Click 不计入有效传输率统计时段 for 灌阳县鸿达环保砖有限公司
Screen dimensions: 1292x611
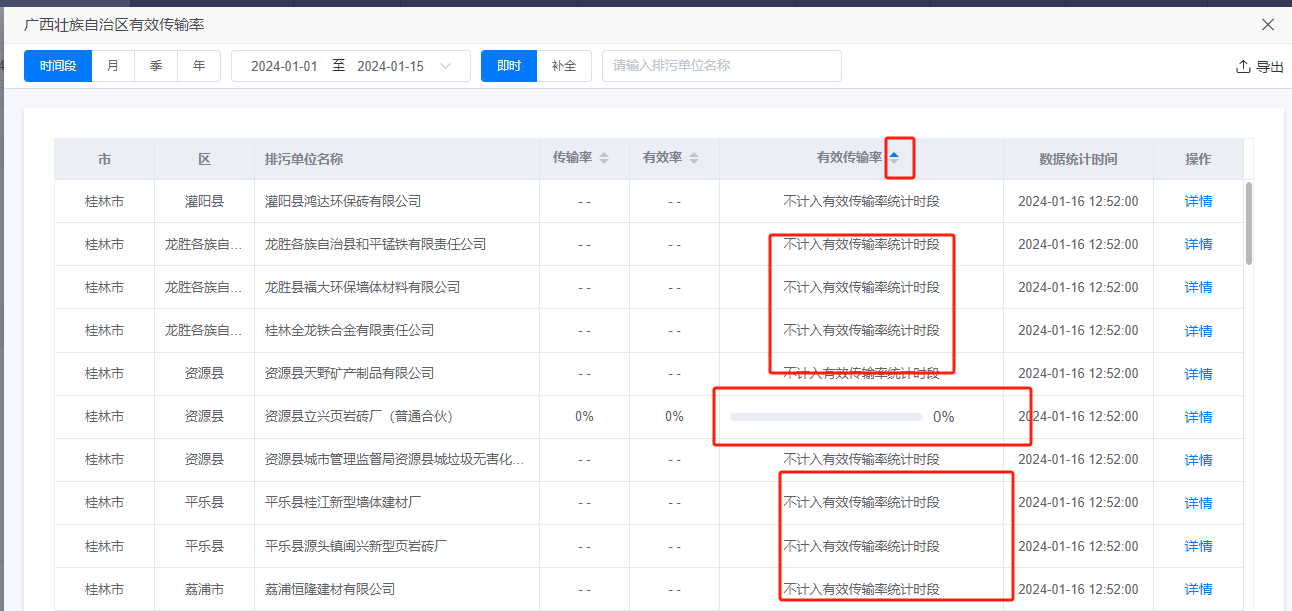861,201
